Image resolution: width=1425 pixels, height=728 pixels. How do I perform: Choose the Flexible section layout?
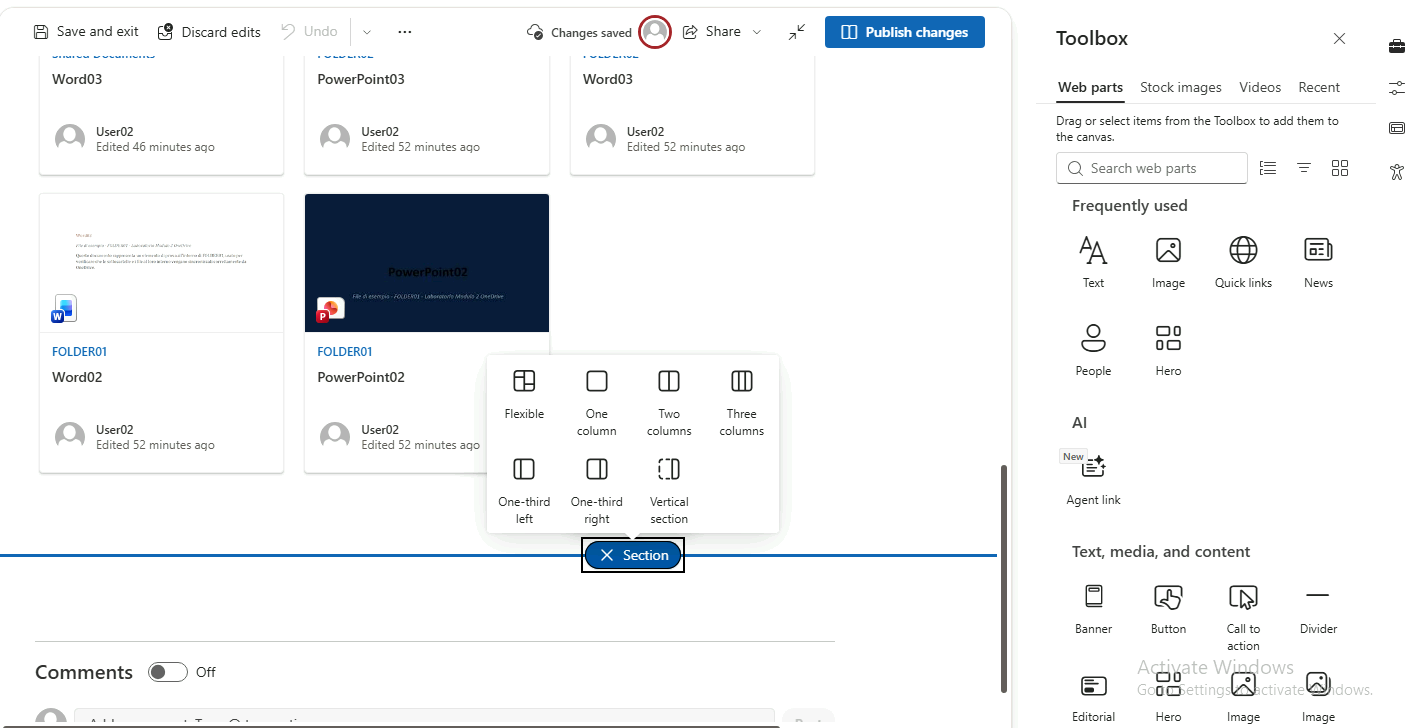[524, 395]
